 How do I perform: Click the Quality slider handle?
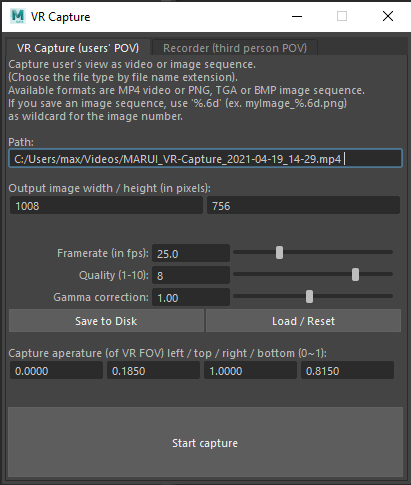point(355,274)
